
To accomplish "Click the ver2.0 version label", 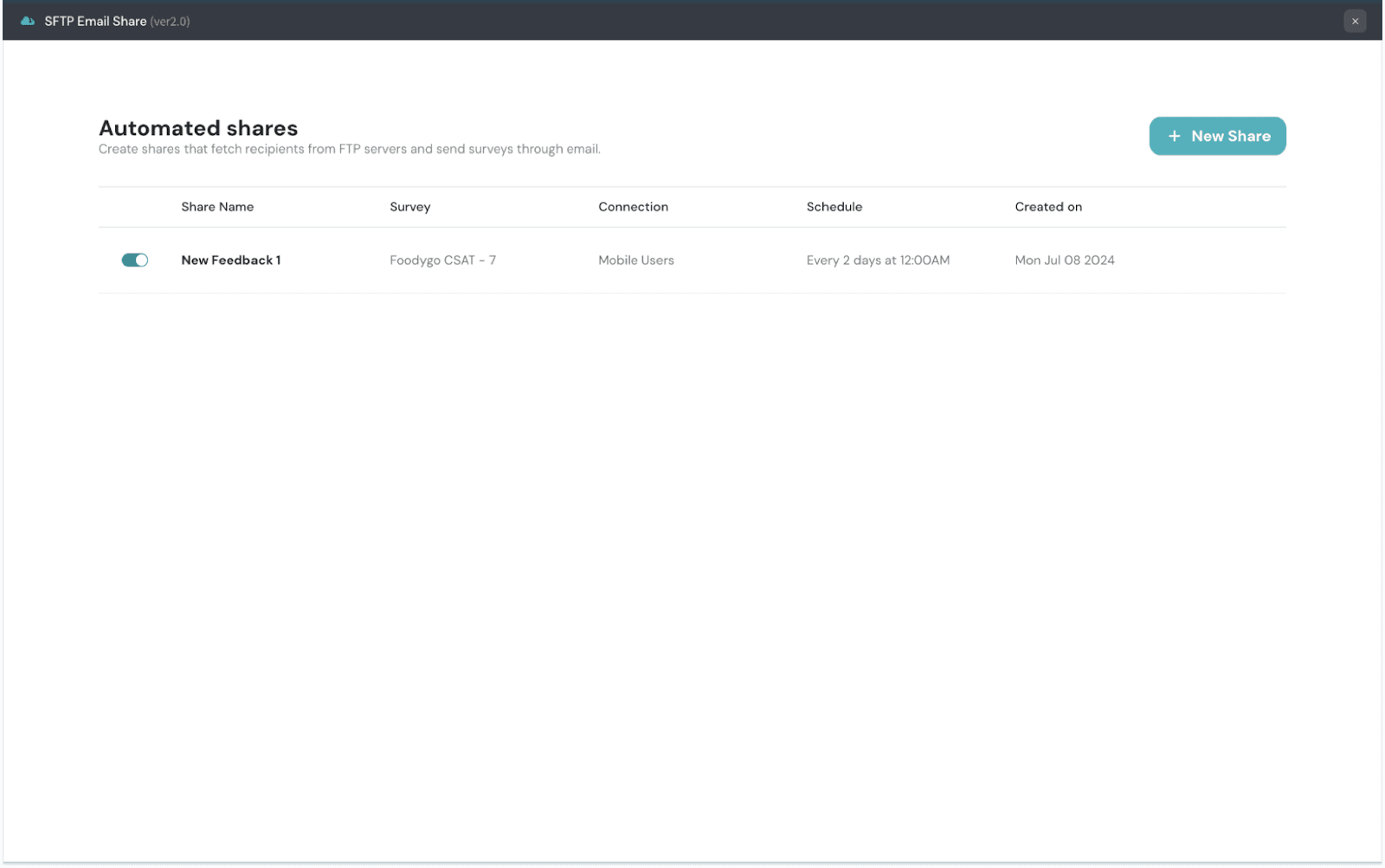I will click(170, 21).
